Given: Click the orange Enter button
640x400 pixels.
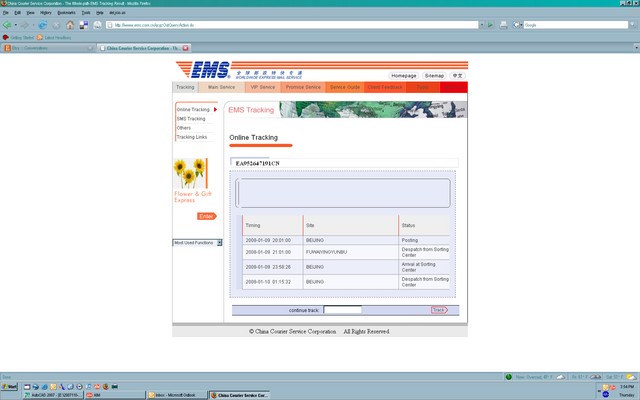Looking at the screenshot, I should click(x=207, y=216).
